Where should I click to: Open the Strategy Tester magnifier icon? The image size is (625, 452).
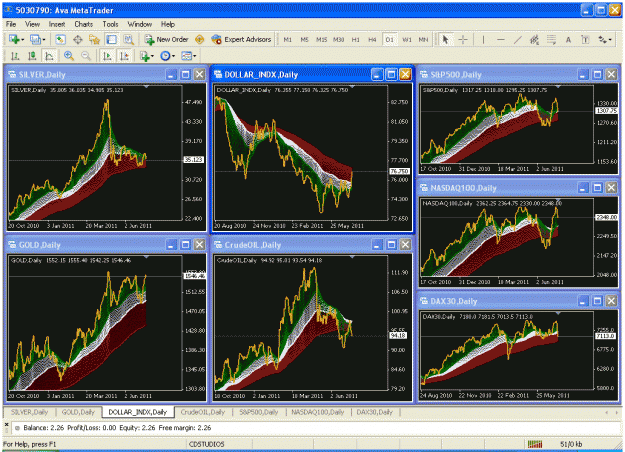128,39
